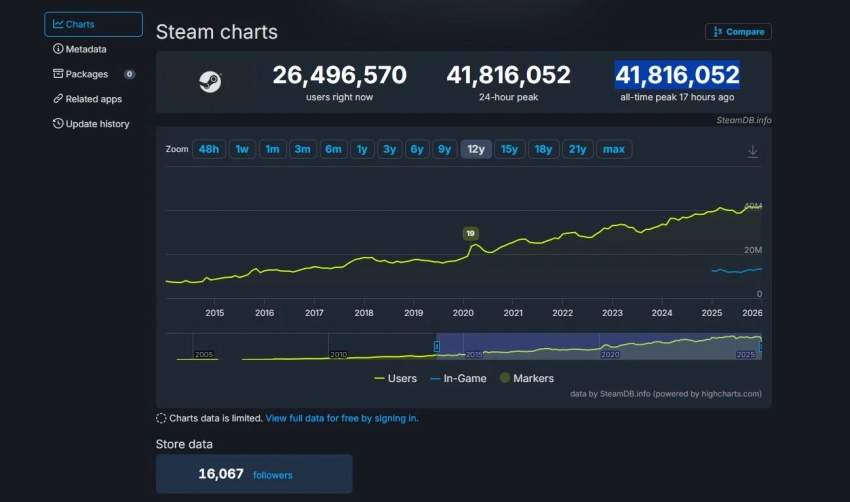850x502 pixels.
Task: Set chart zoom to 3m
Action: click(x=302, y=149)
